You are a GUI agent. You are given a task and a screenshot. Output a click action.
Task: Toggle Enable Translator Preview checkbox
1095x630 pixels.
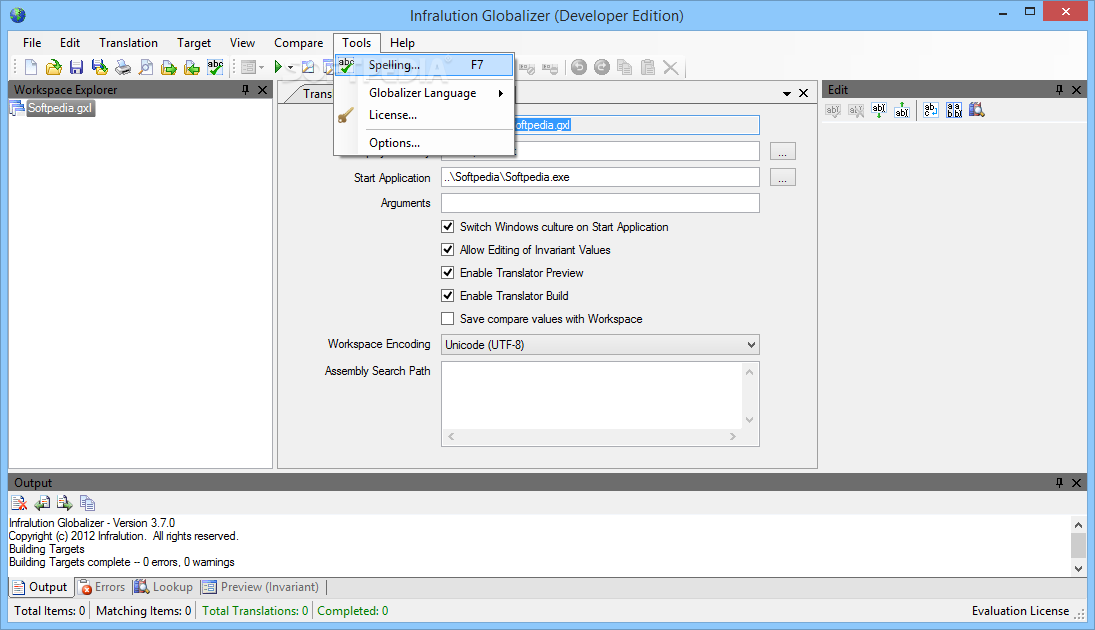448,273
